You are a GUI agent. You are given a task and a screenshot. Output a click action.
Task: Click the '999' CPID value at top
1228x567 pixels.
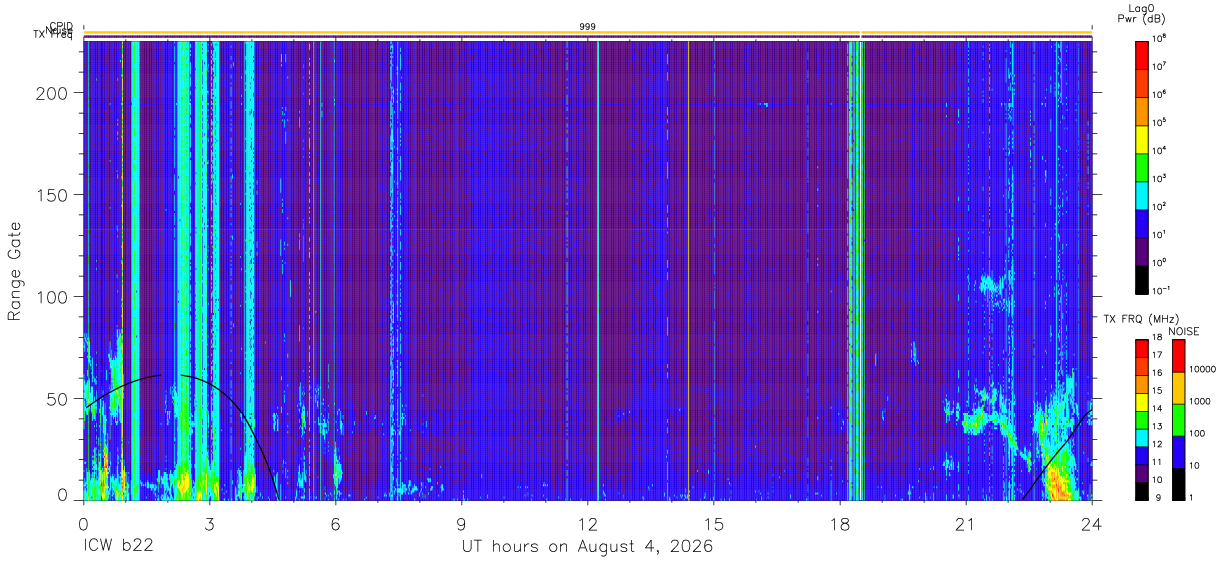588,26
